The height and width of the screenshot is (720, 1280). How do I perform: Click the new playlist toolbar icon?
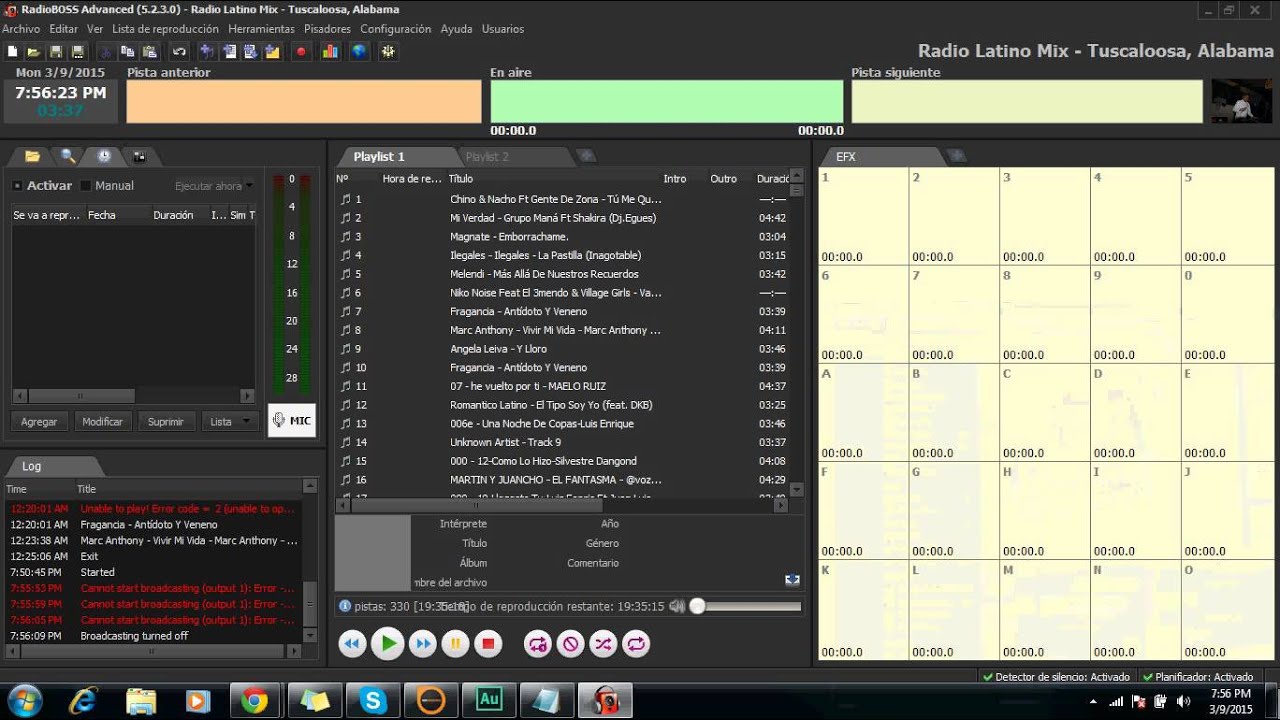coord(12,51)
